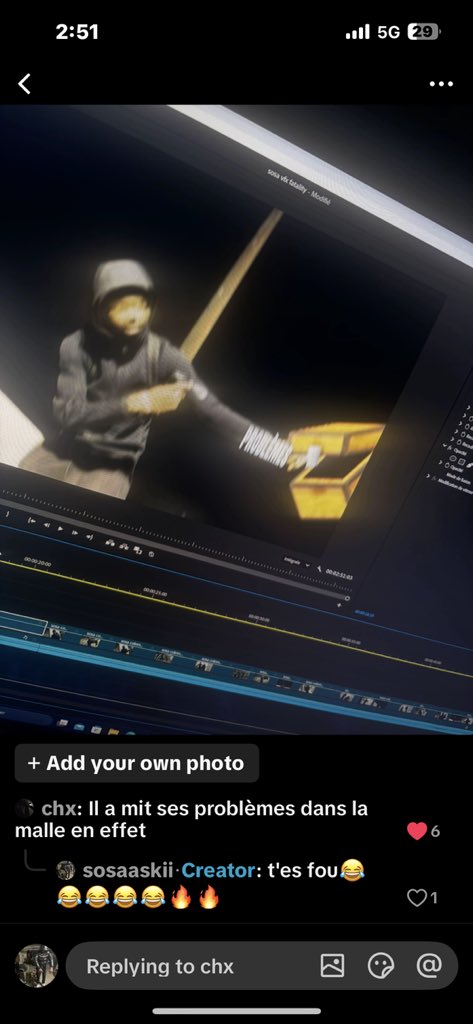This screenshot has height=1024, width=473.
Task: Tap chx's small avatar beside the comment
Action: pos(24,808)
